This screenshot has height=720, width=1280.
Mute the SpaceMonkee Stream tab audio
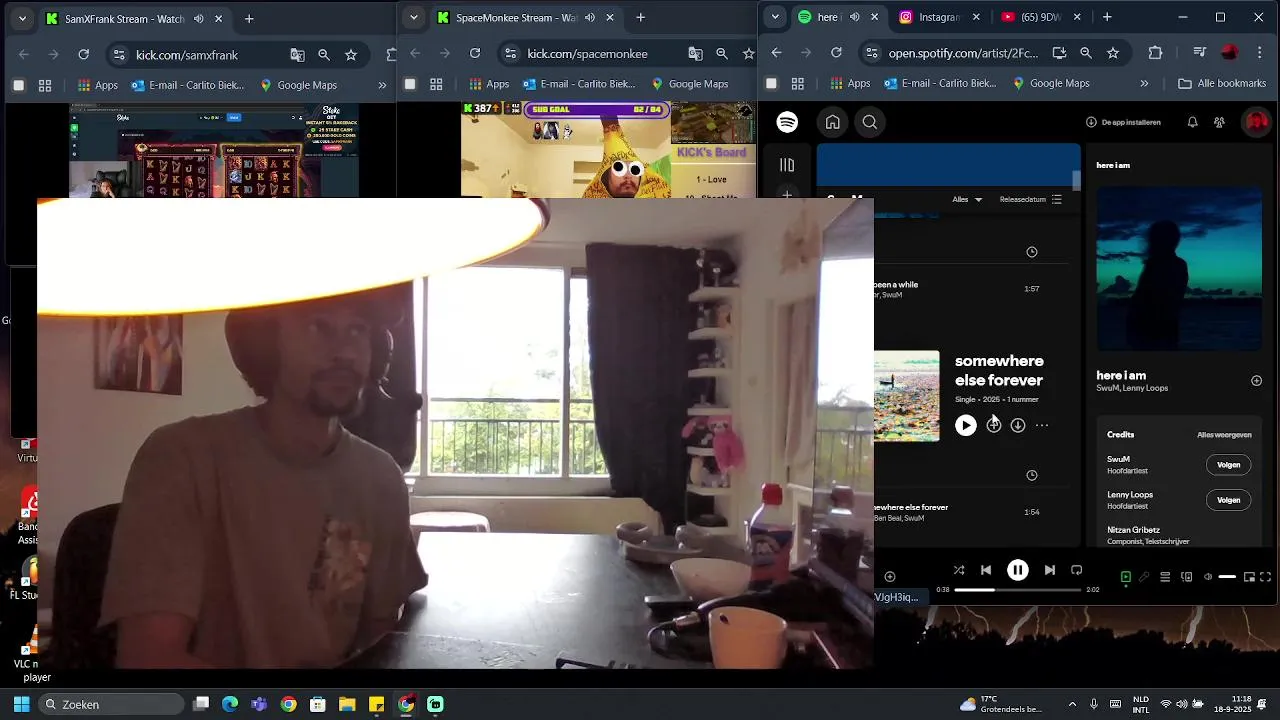pos(590,18)
